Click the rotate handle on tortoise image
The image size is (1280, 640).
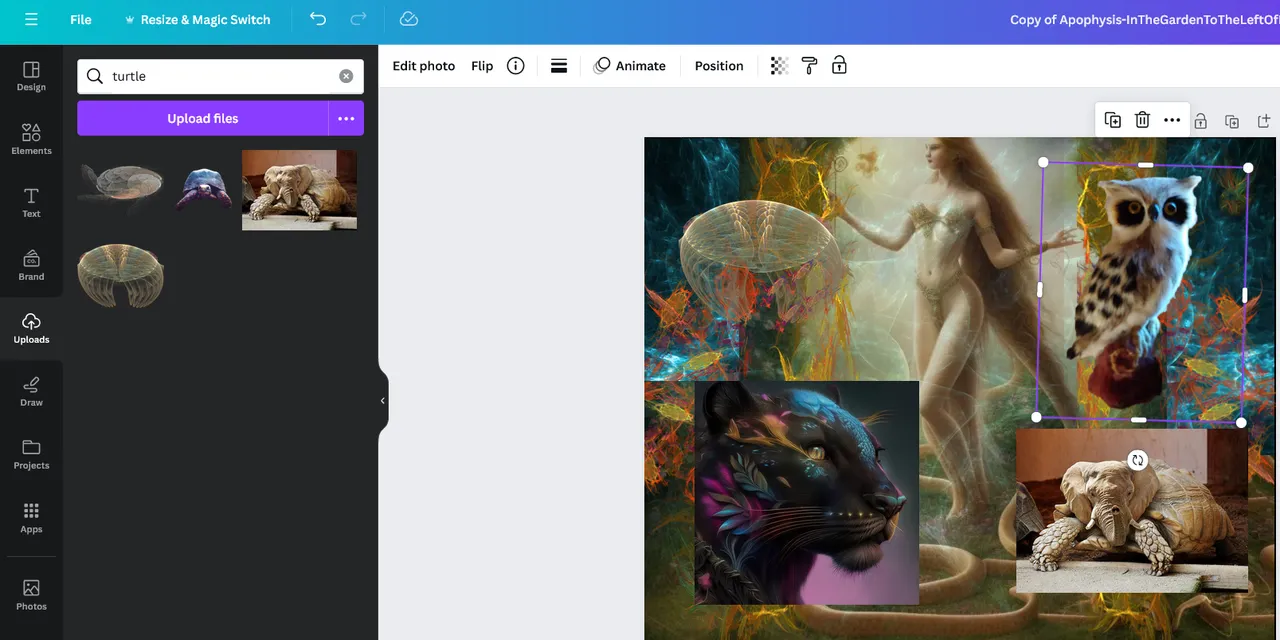[1137, 460]
